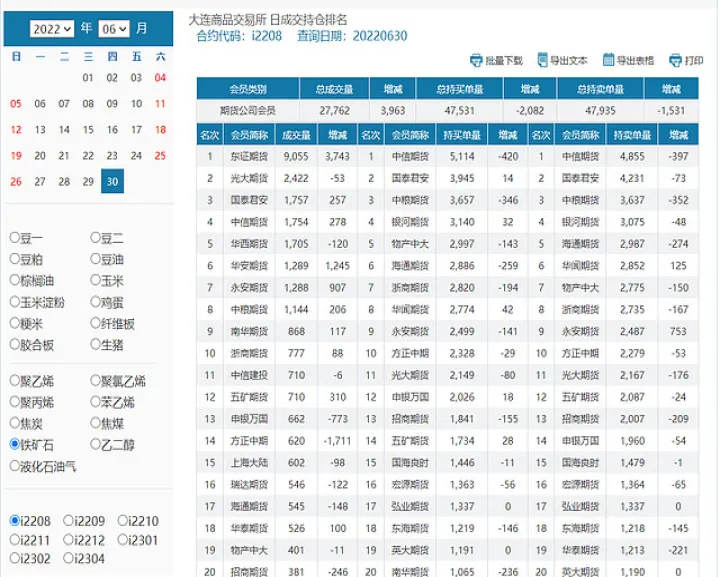The height and width of the screenshot is (577, 720).
Task: Select the 豆二 radio button
Action: point(96,237)
